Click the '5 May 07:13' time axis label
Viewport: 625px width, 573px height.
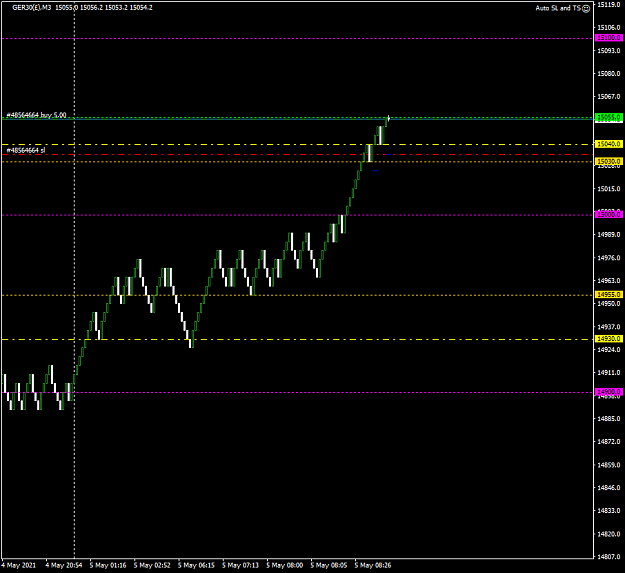(x=241, y=565)
